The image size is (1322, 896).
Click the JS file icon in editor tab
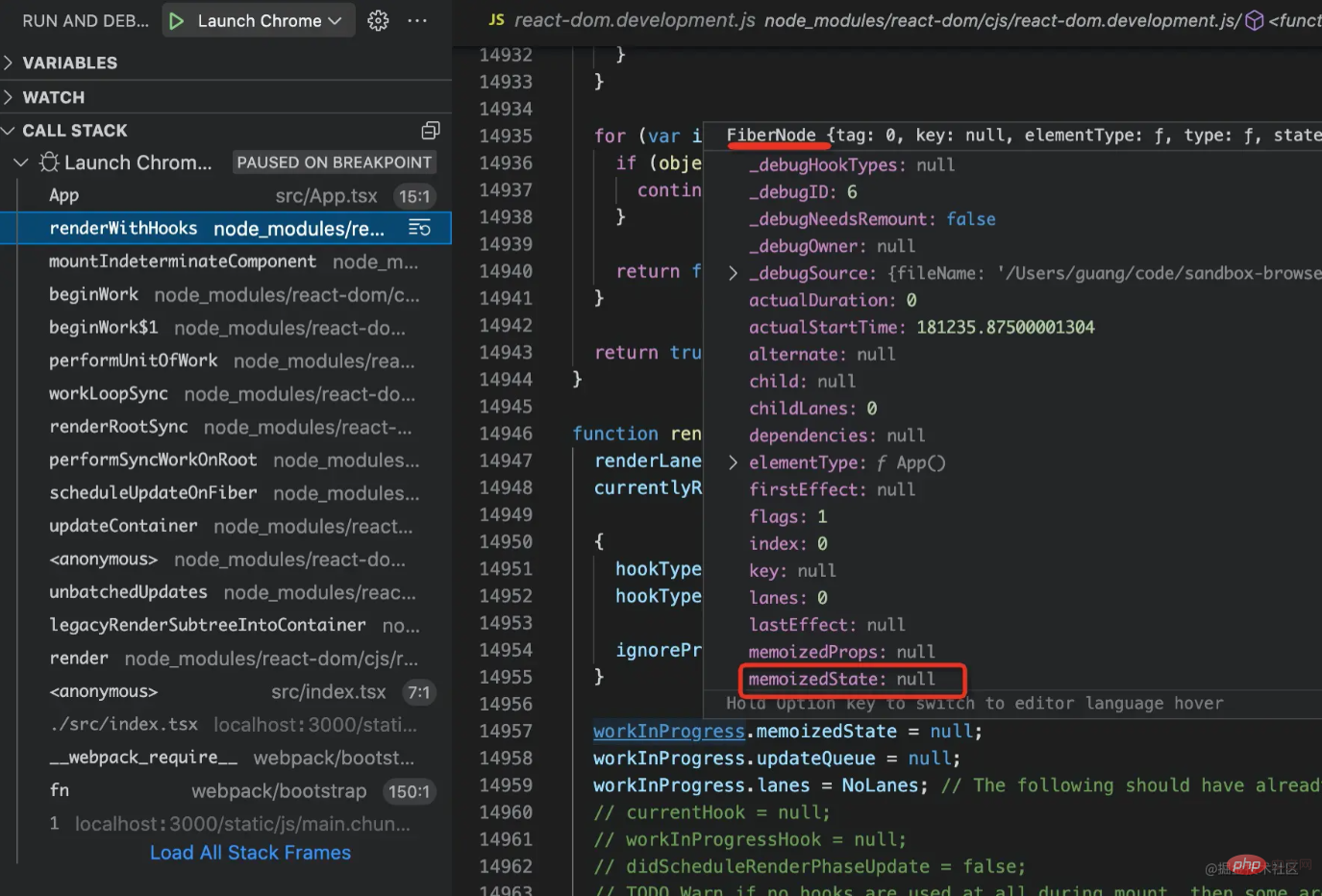pos(496,20)
